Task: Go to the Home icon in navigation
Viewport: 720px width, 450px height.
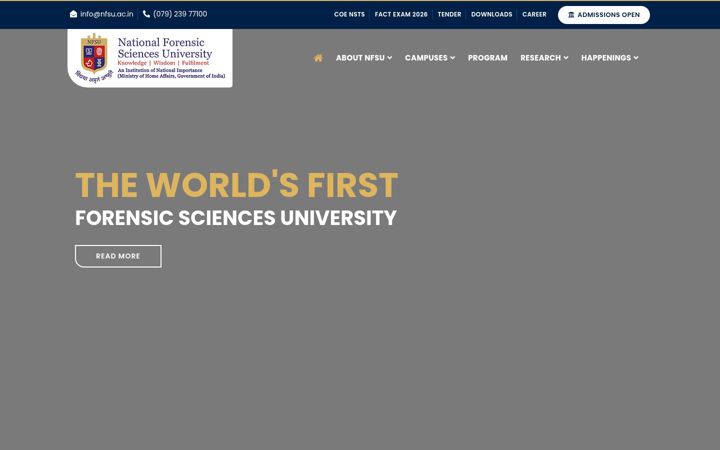Action: (x=318, y=58)
